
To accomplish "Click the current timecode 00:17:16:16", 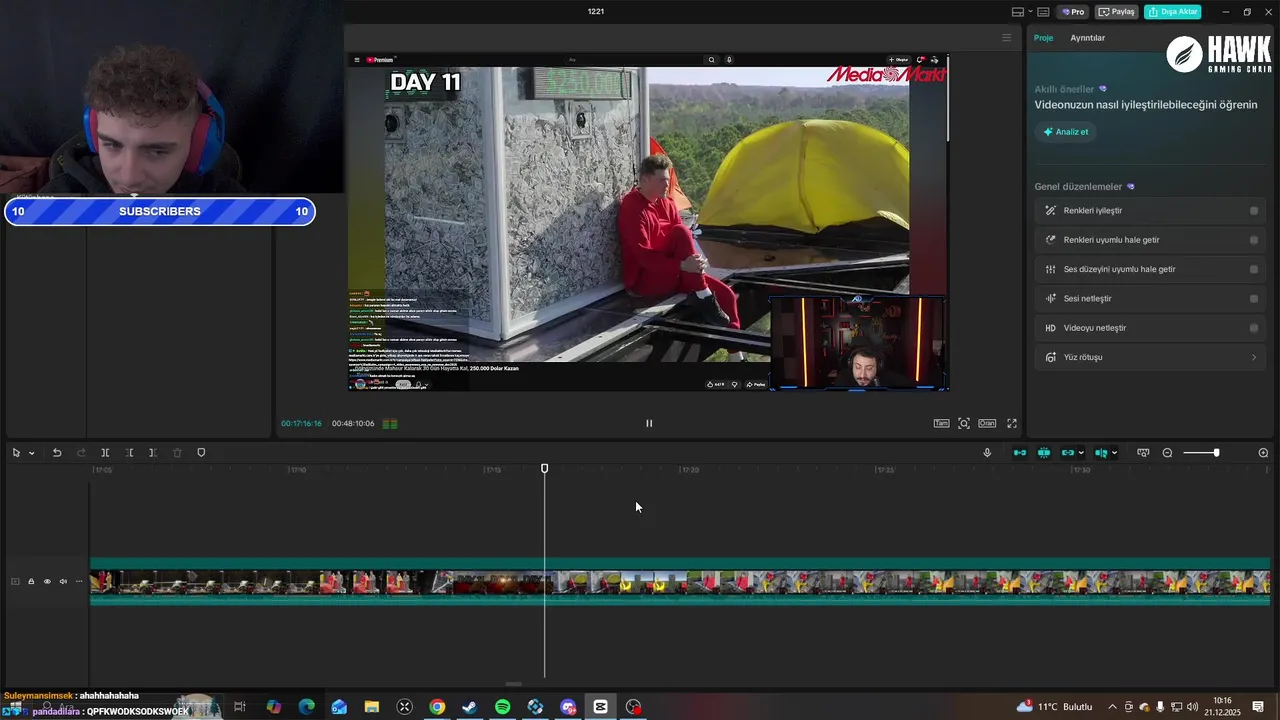I will point(301,424).
